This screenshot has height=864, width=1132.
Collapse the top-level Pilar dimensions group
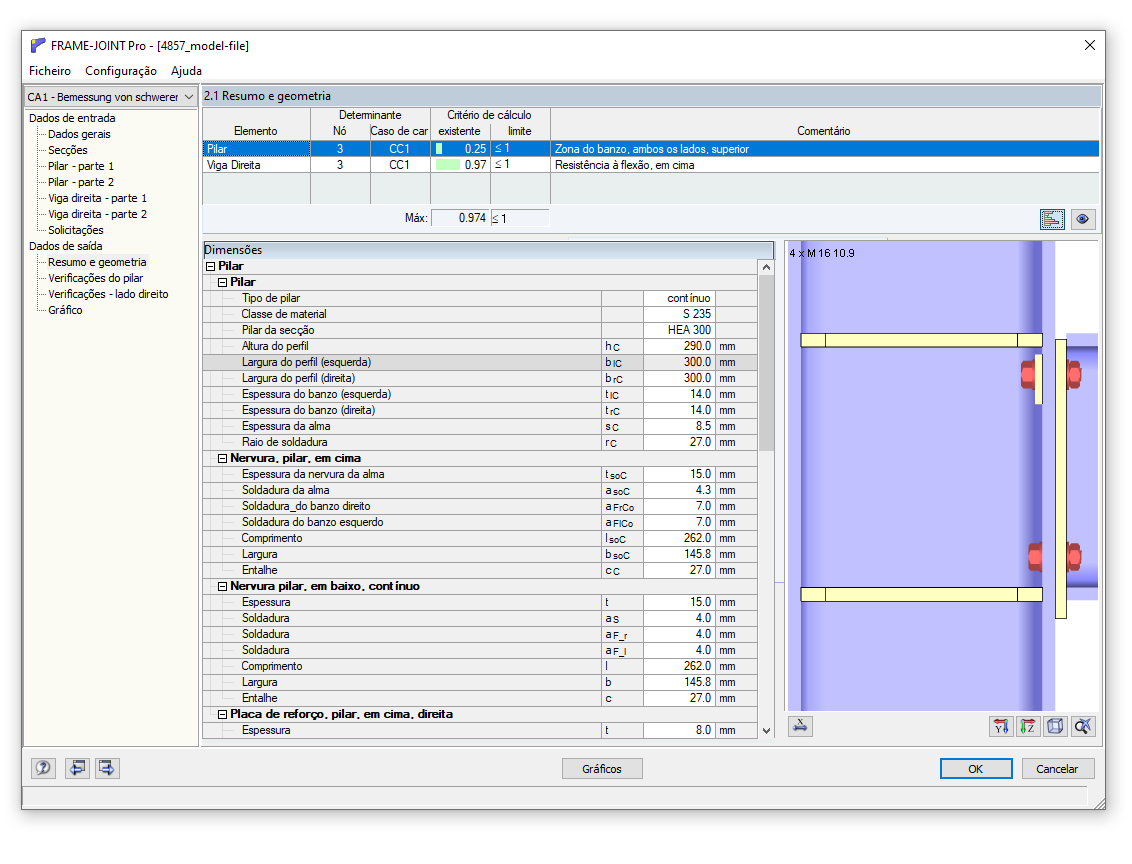click(211, 266)
